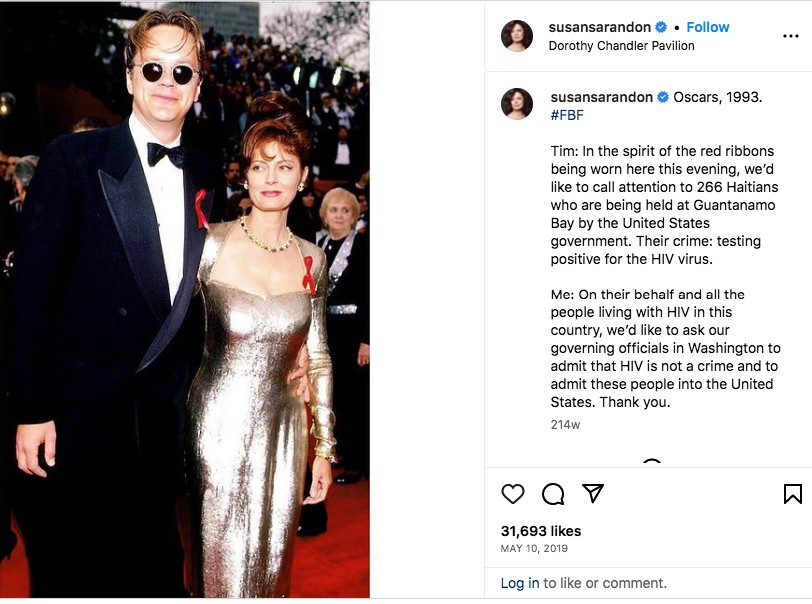Click the verified badge in the caption
The width and height of the screenshot is (812, 604).
point(661,97)
